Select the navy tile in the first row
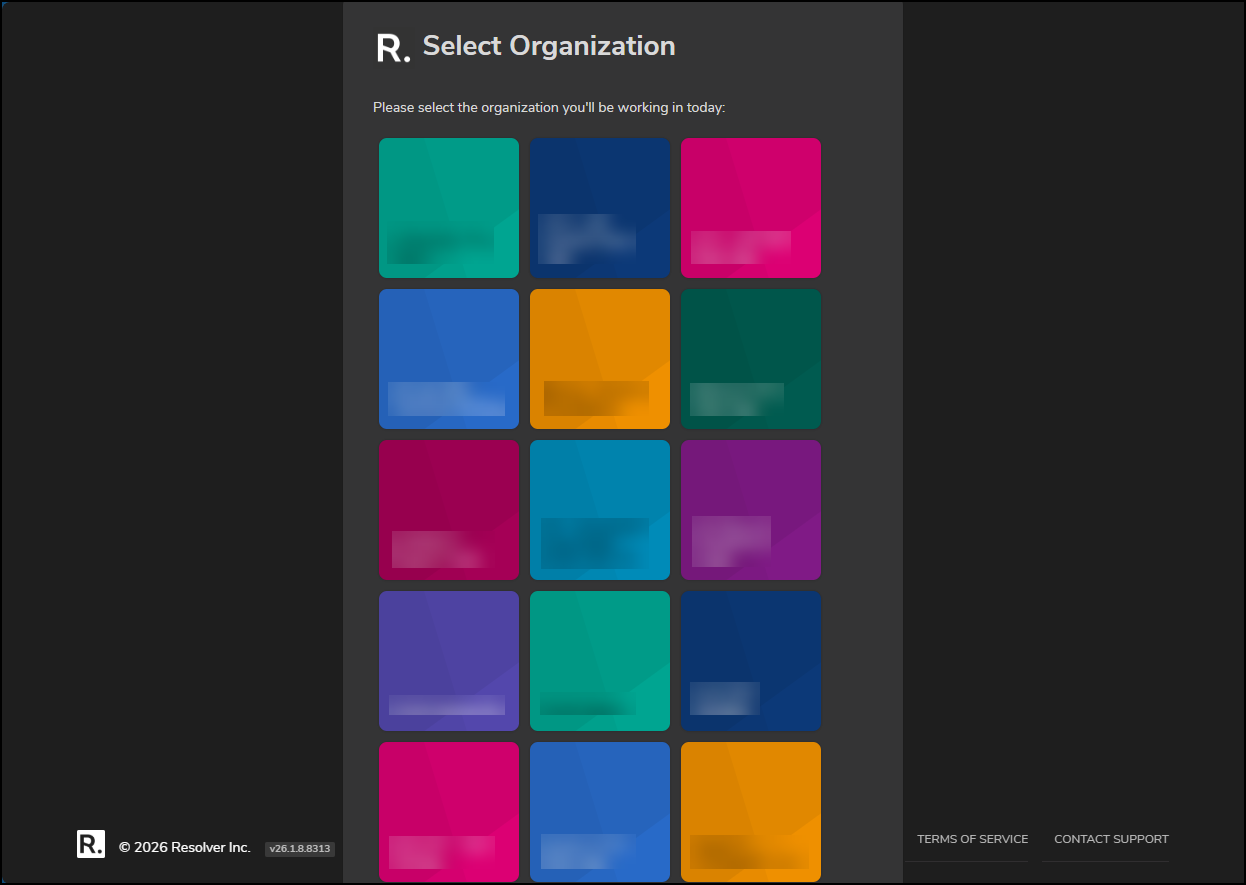Screen dimensions: 1246x885 tap(600, 208)
